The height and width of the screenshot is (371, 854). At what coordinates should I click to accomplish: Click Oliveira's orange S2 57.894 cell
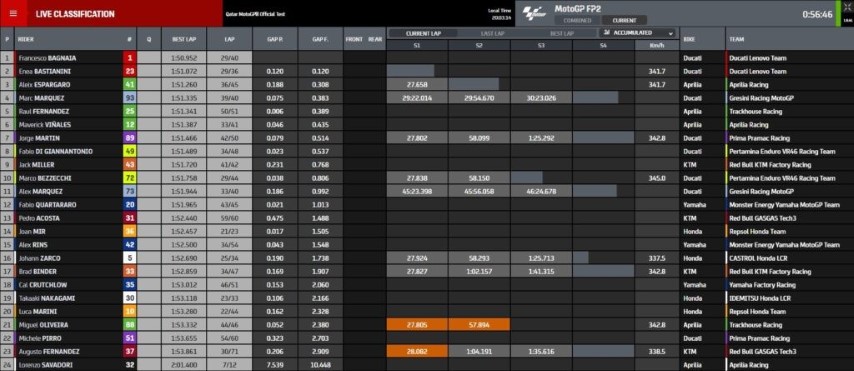click(x=479, y=325)
